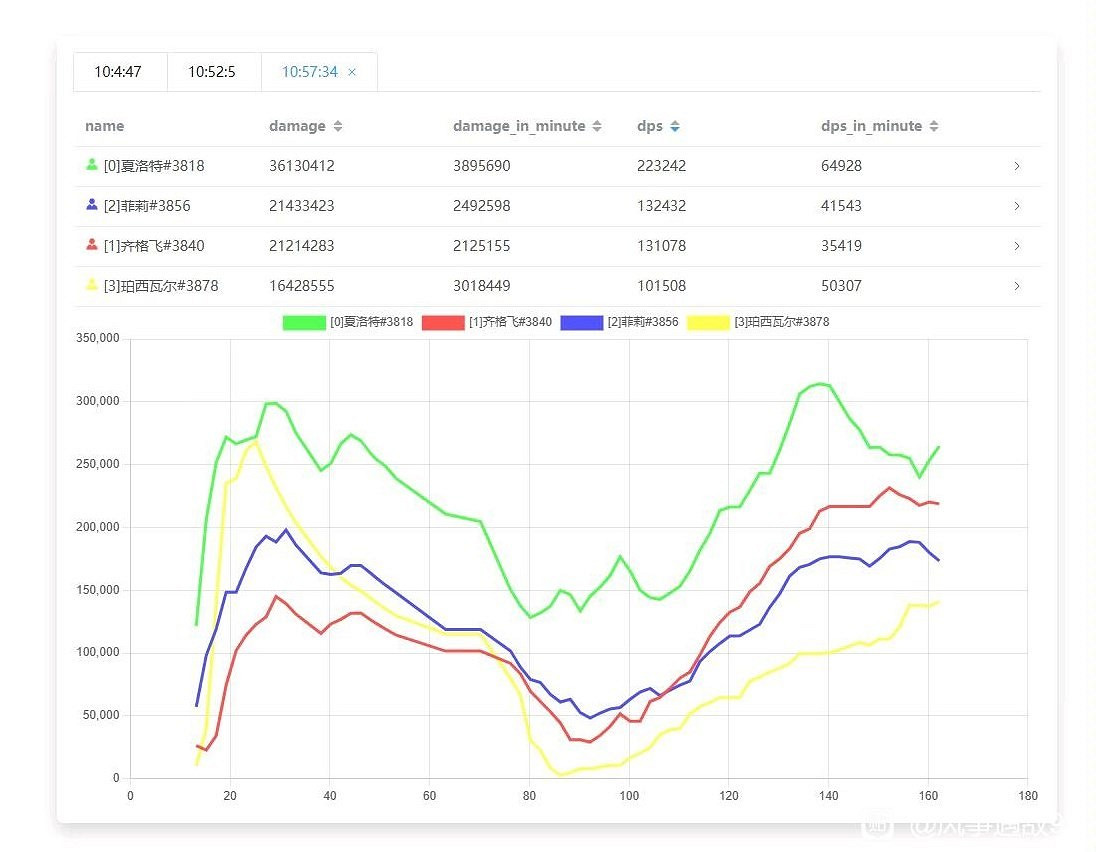Toggle 夏洛特#3818 green legend series
Image resolution: width=1096 pixels, height=852 pixels.
[x=305, y=322]
